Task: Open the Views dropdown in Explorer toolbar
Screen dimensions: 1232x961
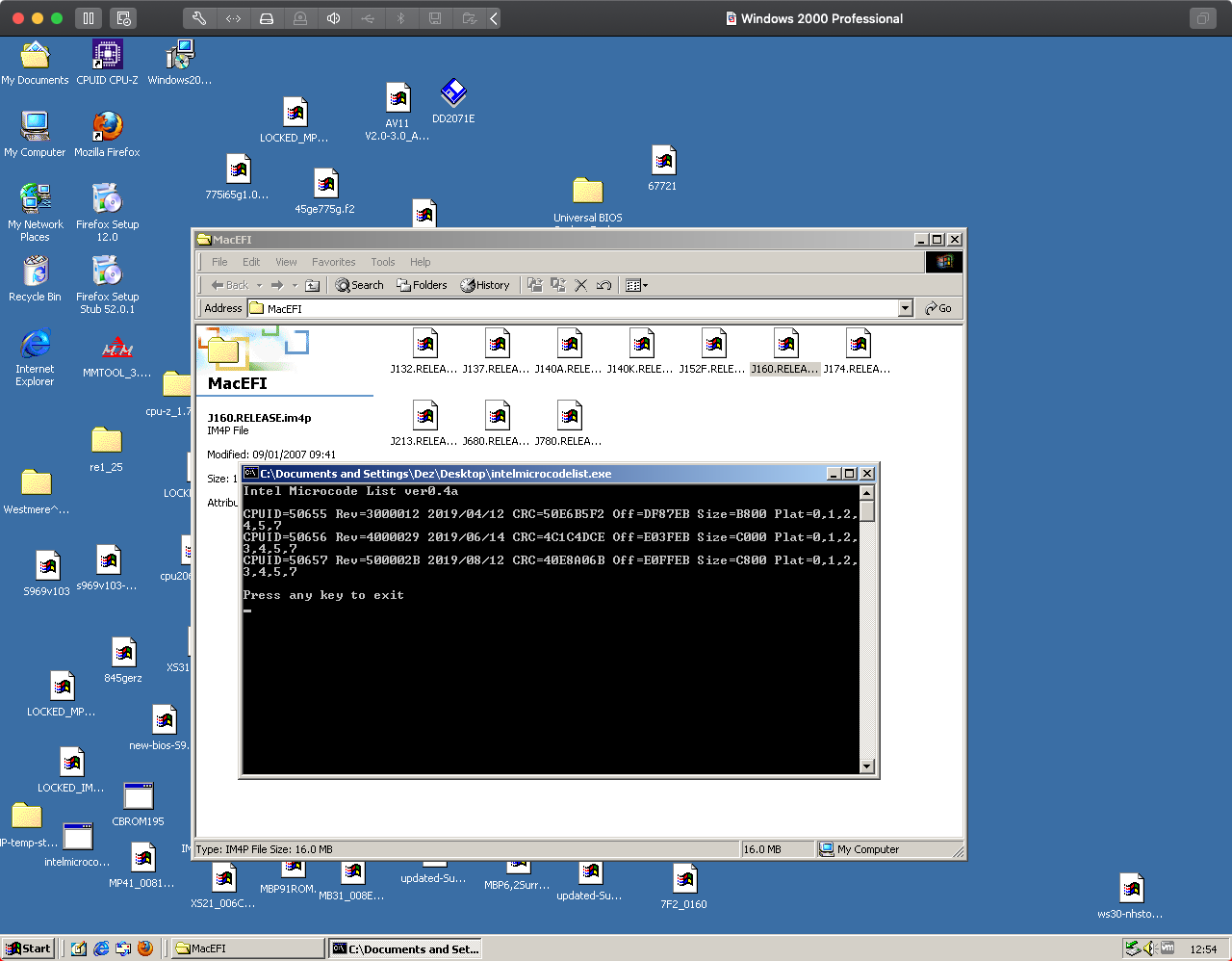Action: [x=636, y=285]
